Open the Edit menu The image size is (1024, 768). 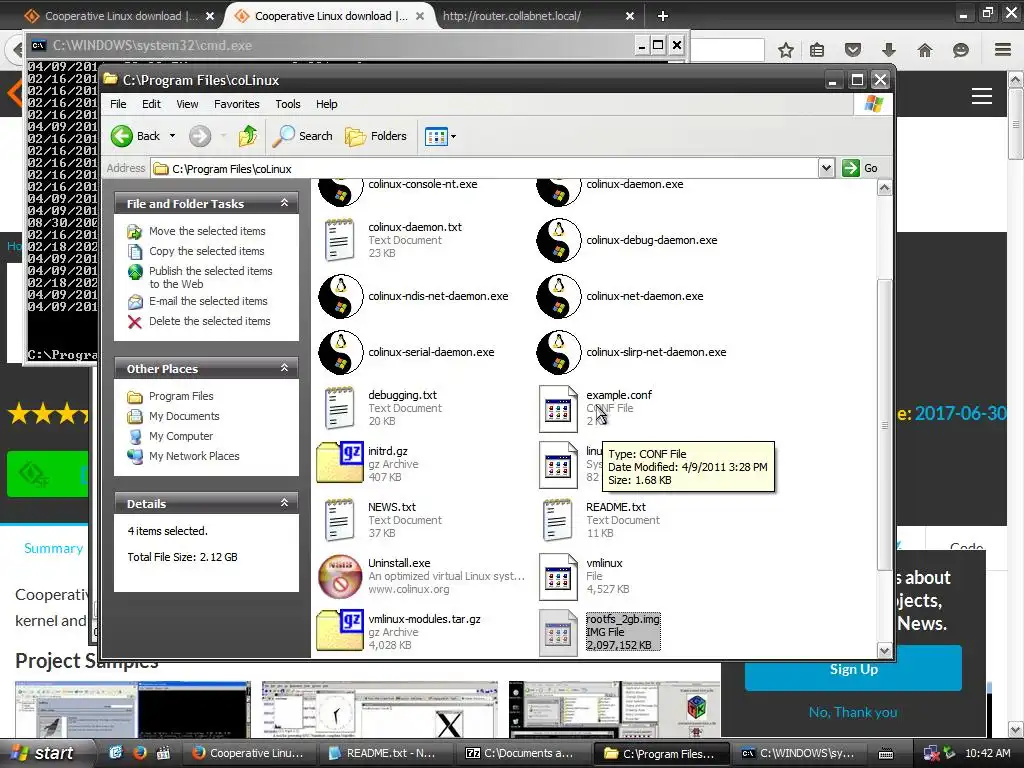(151, 104)
